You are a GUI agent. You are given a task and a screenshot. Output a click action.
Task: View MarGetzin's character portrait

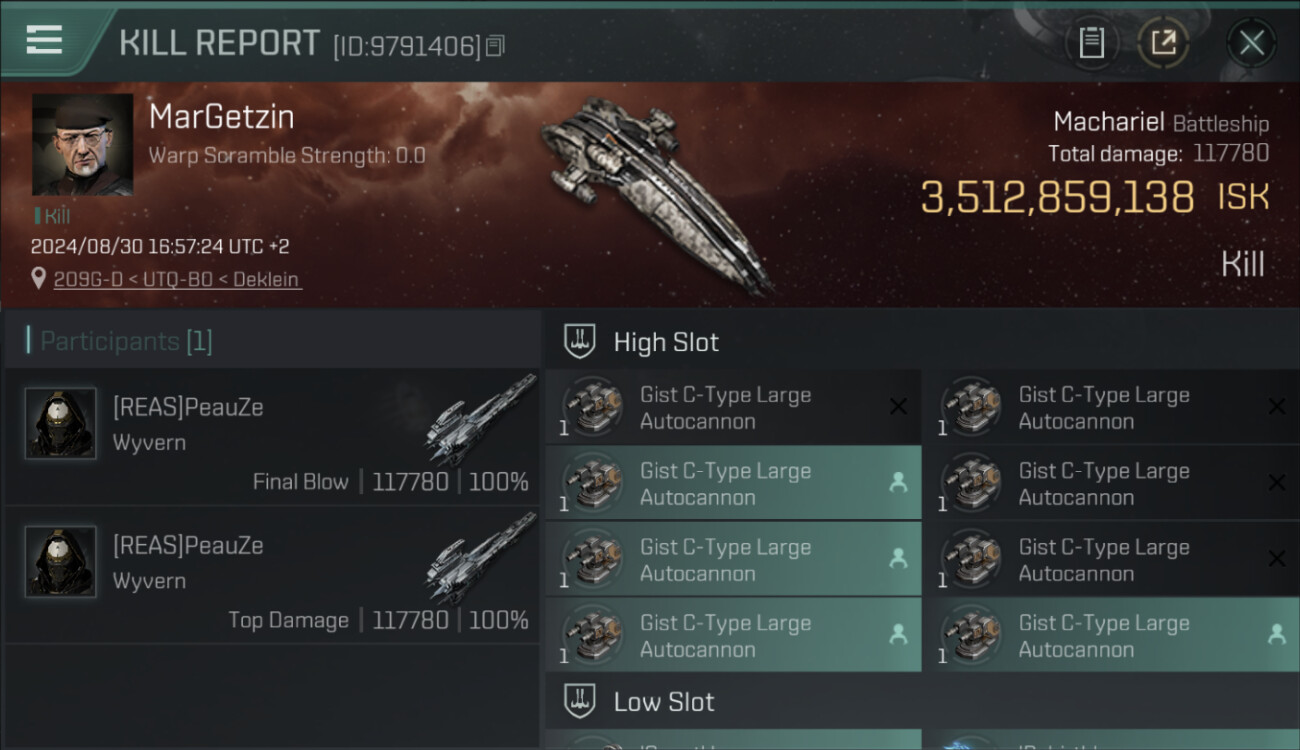click(x=82, y=144)
